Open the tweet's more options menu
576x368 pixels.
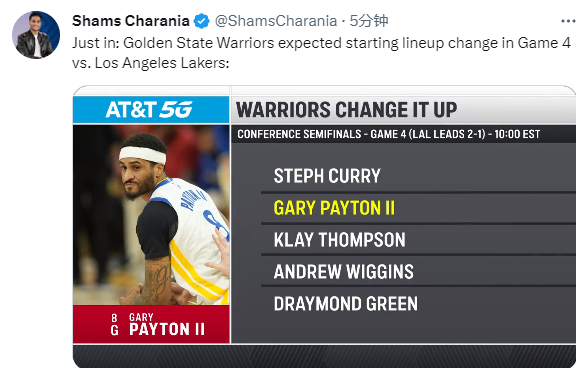point(568,21)
